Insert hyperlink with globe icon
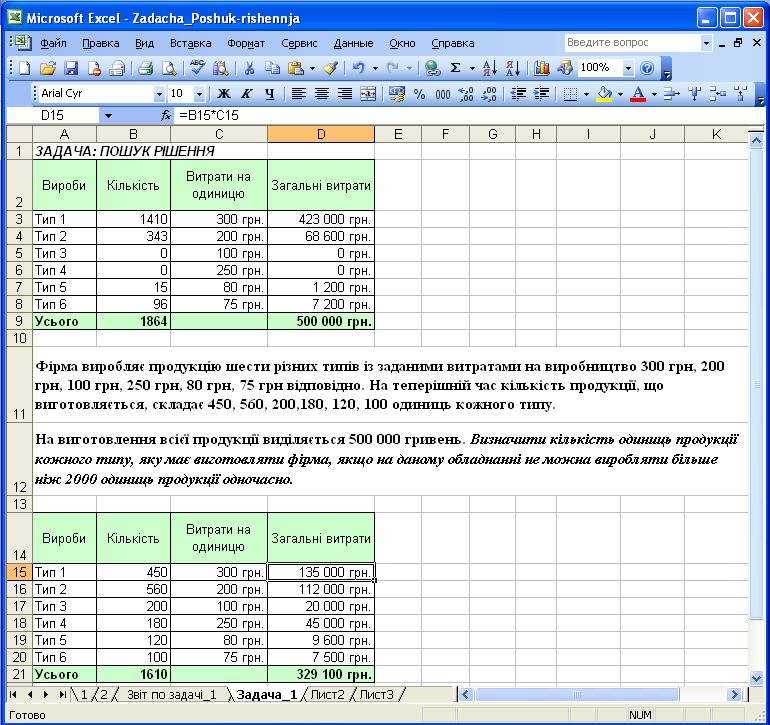 click(x=433, y=68)
